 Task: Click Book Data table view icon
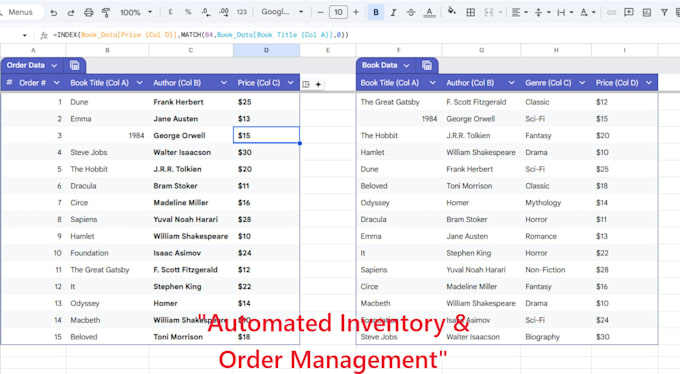[427, 66]
